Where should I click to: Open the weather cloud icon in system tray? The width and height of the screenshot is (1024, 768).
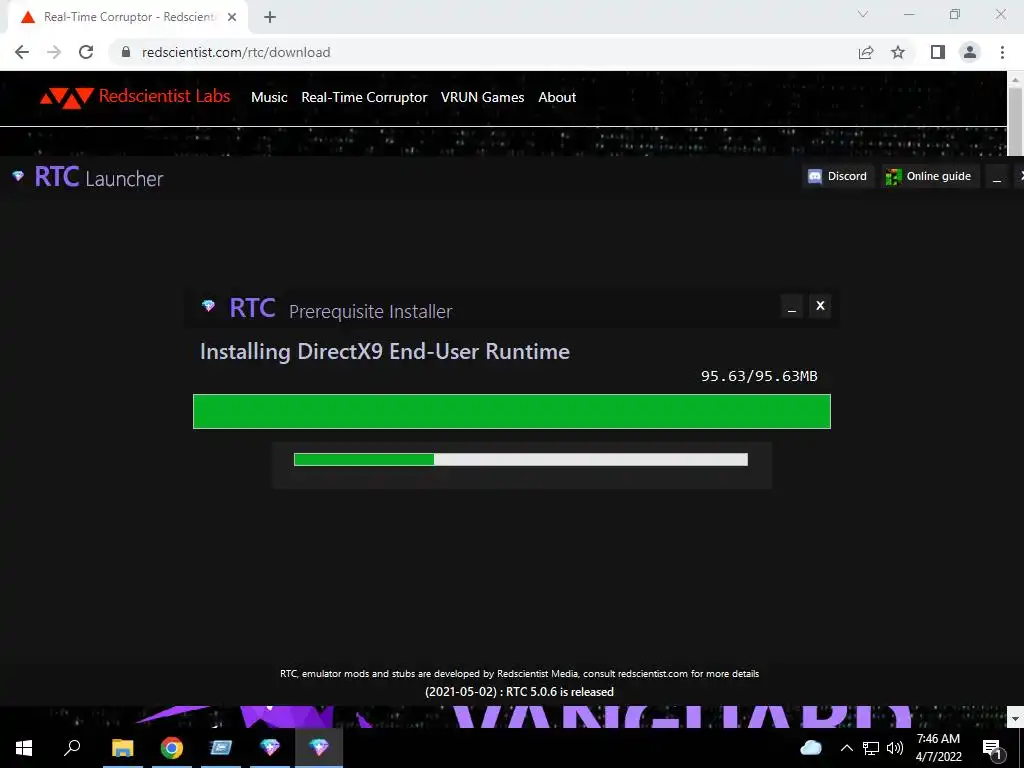[x=810, y=748]
